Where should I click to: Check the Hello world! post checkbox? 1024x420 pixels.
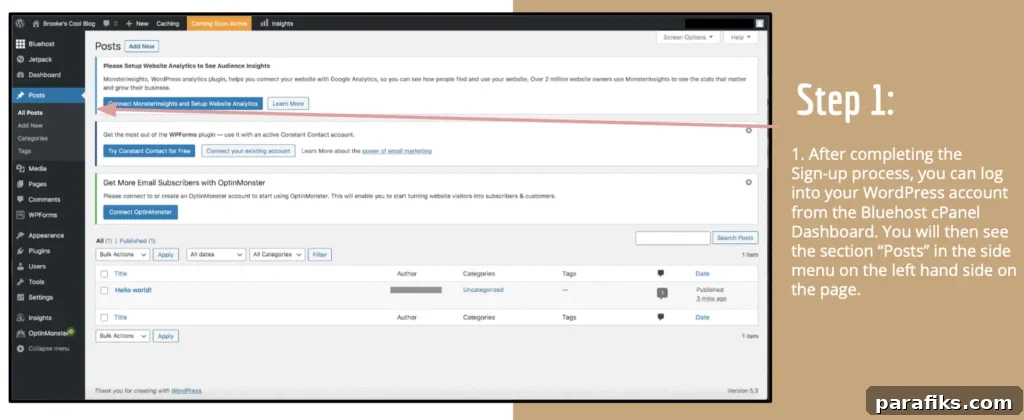(104, 290)
